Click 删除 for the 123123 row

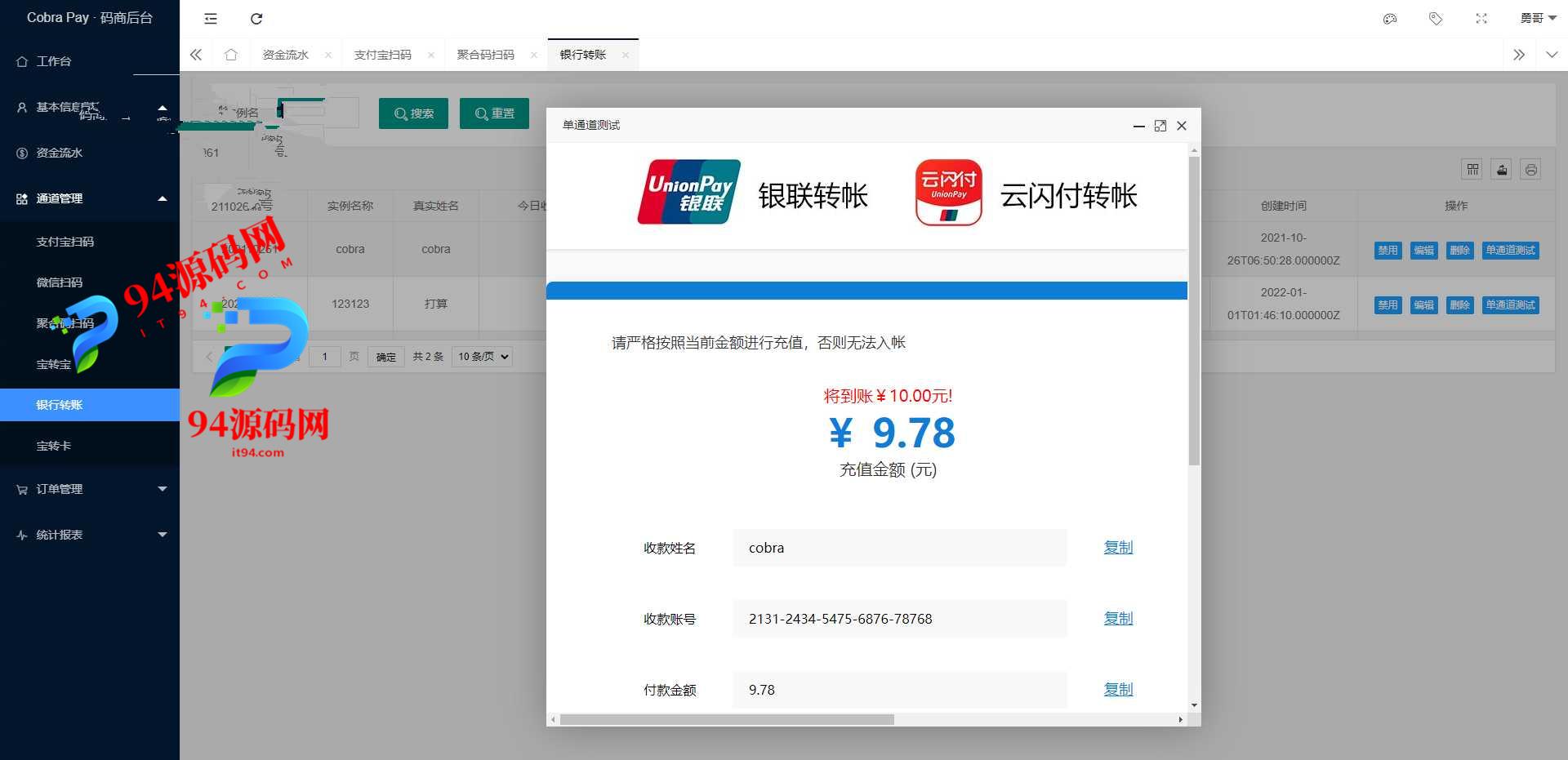pyautogui.click(x=1459, y=304)
